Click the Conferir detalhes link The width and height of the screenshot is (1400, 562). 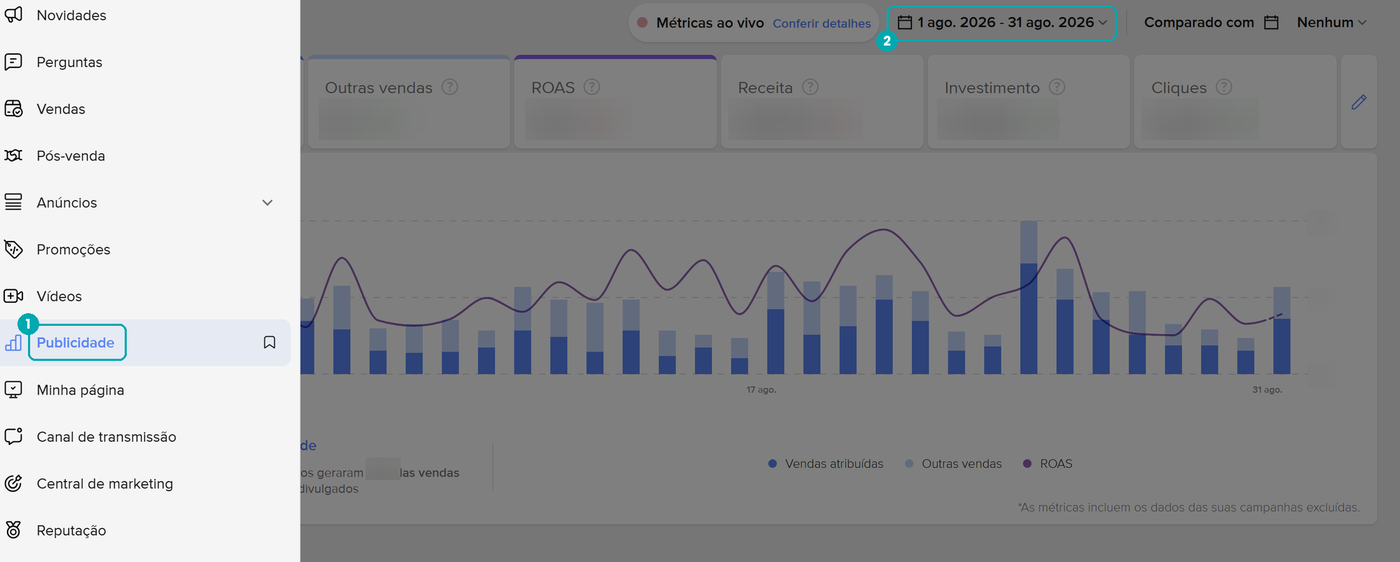point(822,22)
